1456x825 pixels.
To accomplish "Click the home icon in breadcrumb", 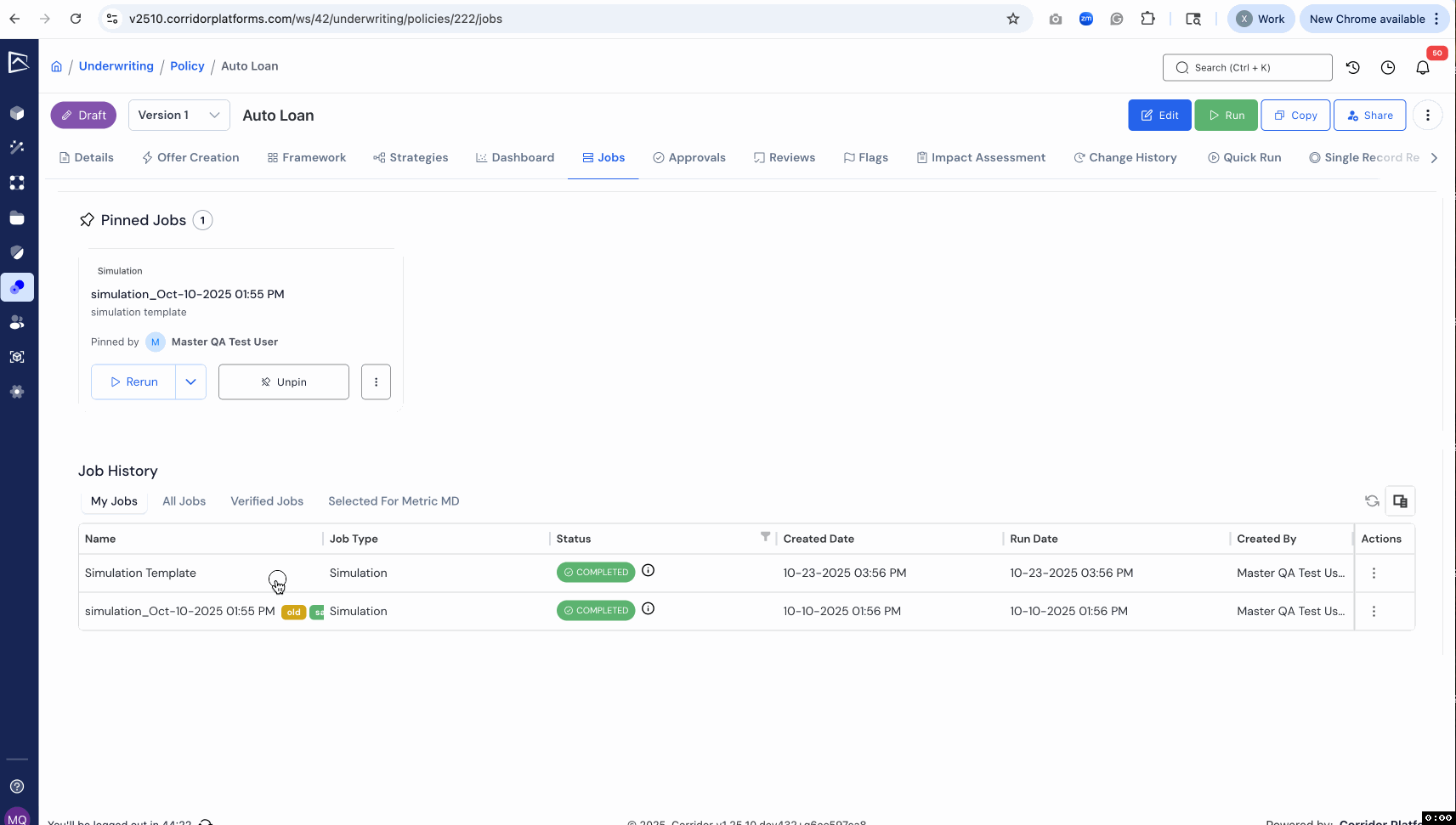I will [56, 66].
